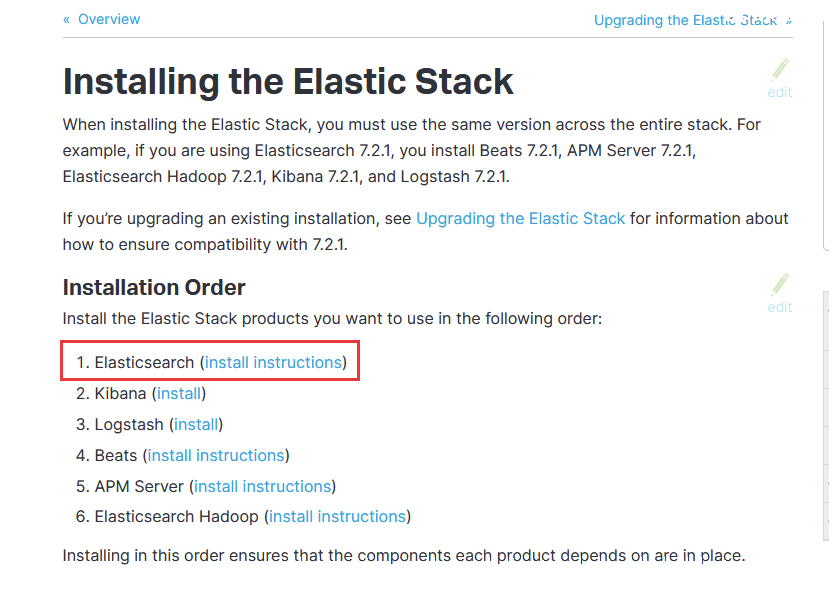Screen dimensions: 829x596
Task: Open the Overview previous-page link
Action: tap(109, 20)
